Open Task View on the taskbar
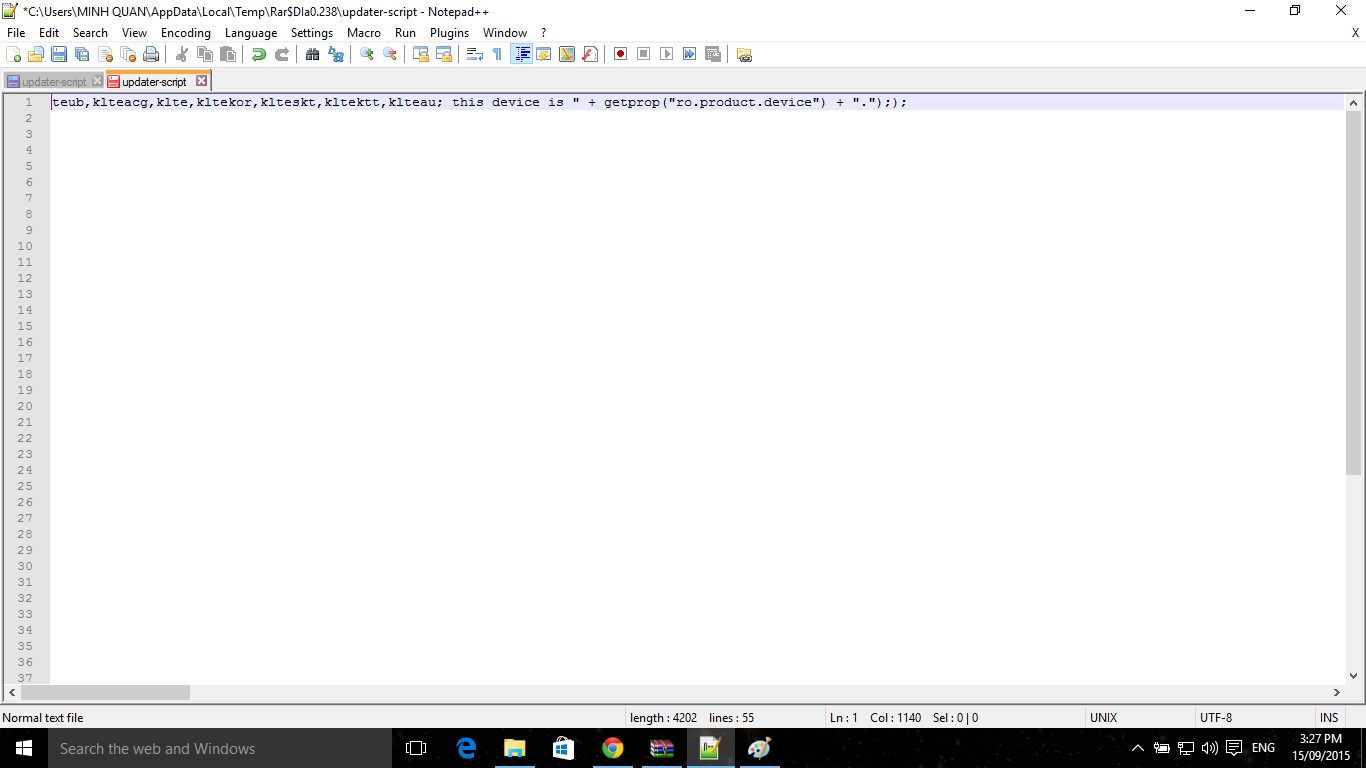 click(x=416, y=748)
